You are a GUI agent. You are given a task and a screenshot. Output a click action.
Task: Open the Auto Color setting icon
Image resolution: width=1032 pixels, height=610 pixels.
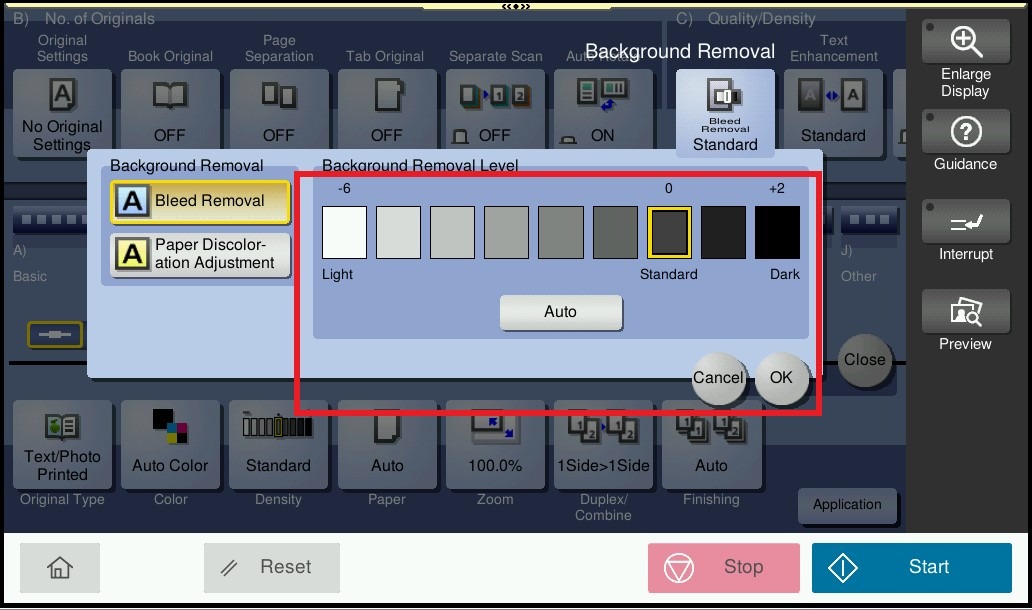click(170, 444)
